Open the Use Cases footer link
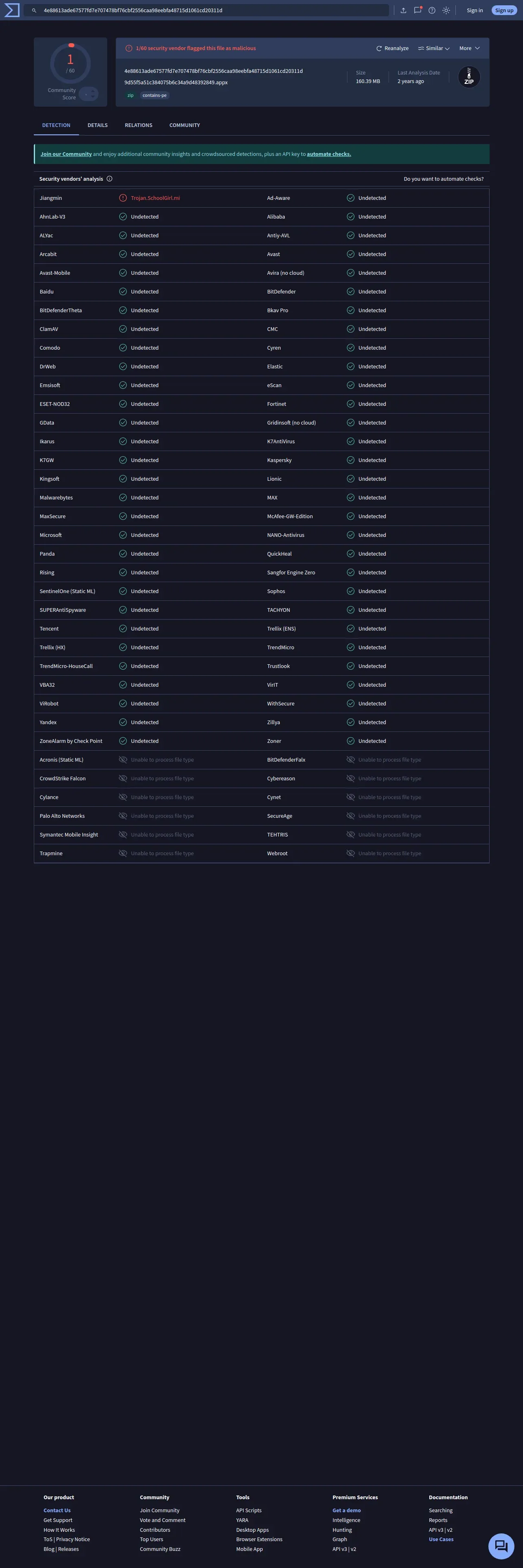The image size is (523, 1568). 441,1540
